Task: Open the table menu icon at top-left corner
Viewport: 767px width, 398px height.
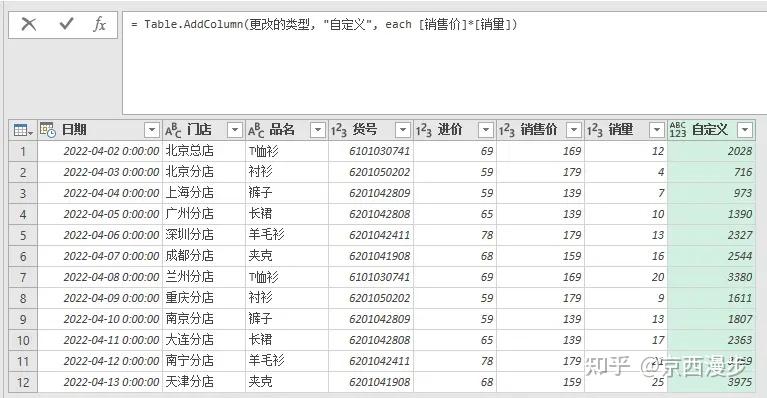Action: tap(23, 130)
